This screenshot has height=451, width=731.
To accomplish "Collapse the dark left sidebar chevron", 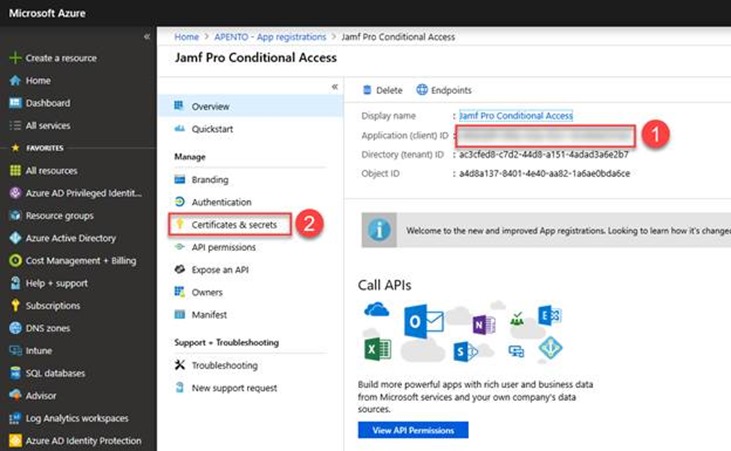I will (147, 36).
